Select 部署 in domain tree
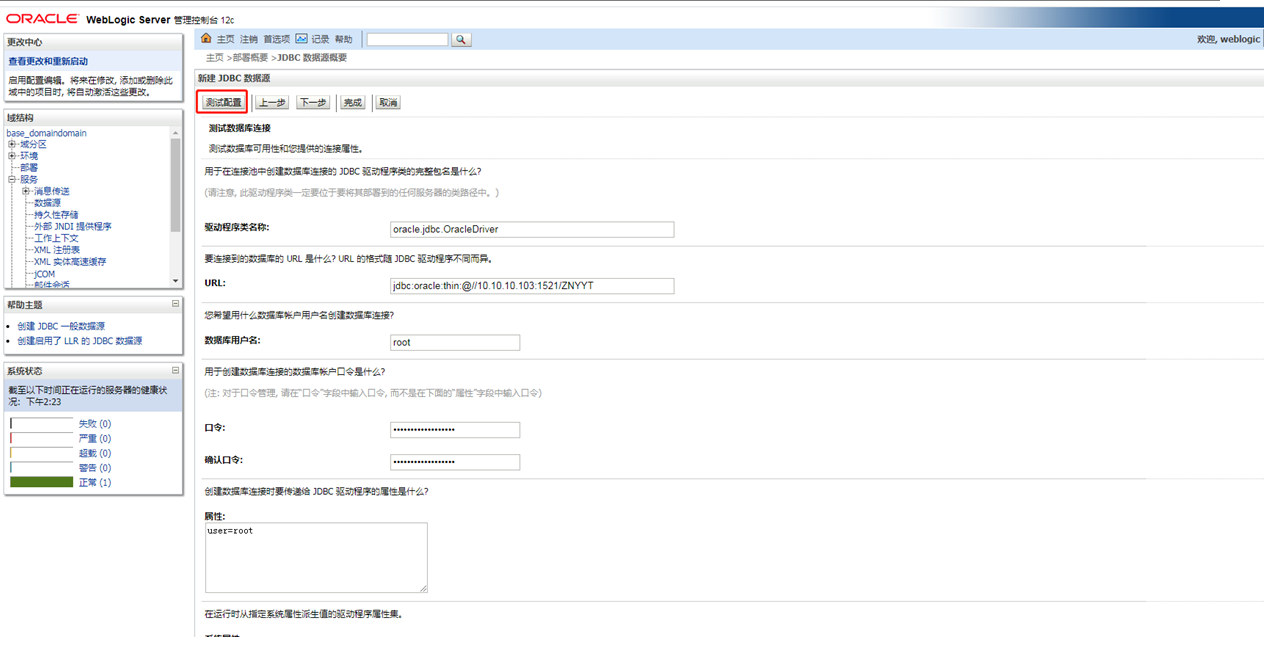This screenshot has height=646, width=1264. click(x=29, y=168)
